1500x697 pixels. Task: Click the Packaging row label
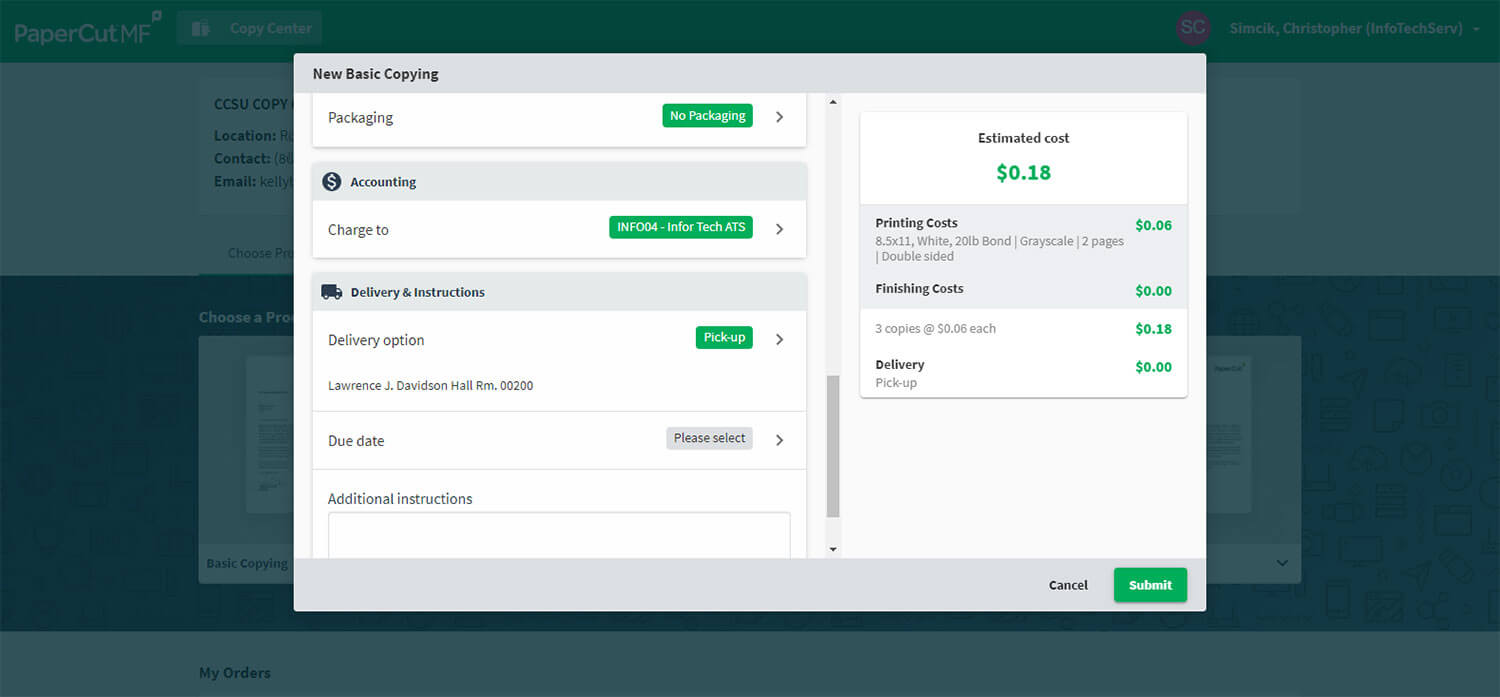coord(360,117)
